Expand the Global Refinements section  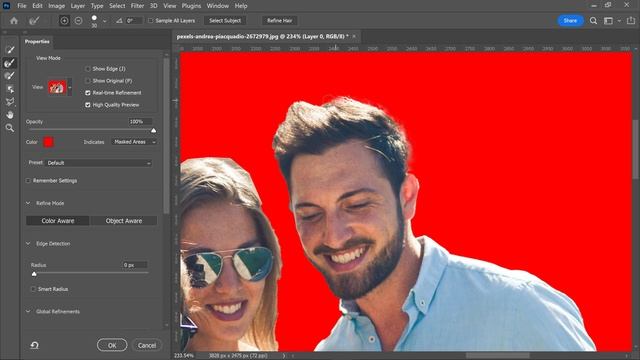(x=28, y=311)
